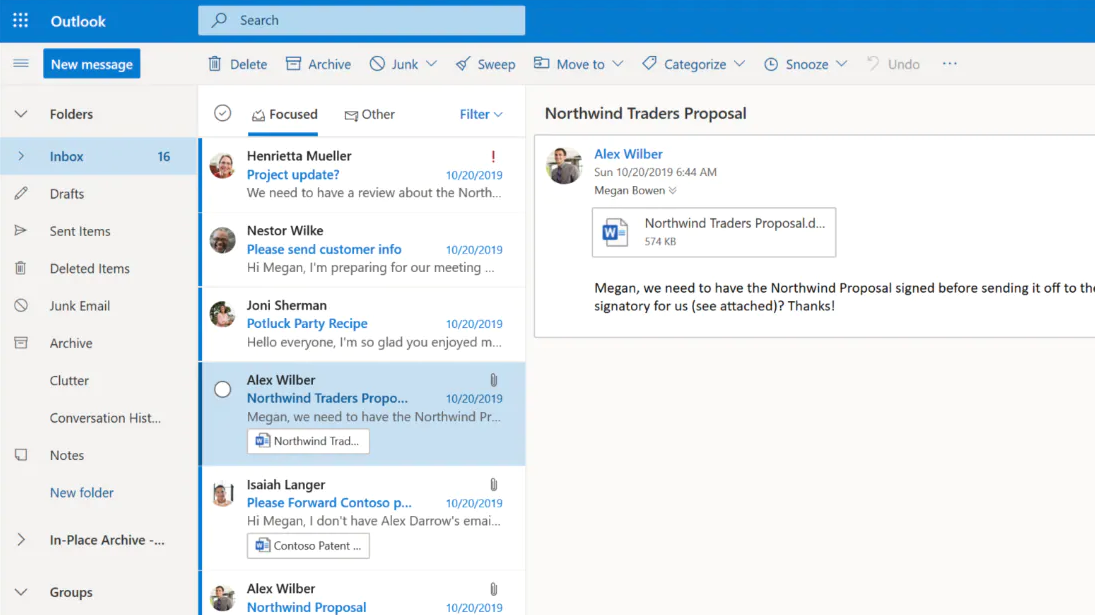Click in the Search box
The image size is (1095, 615).
tap(361, 20)
